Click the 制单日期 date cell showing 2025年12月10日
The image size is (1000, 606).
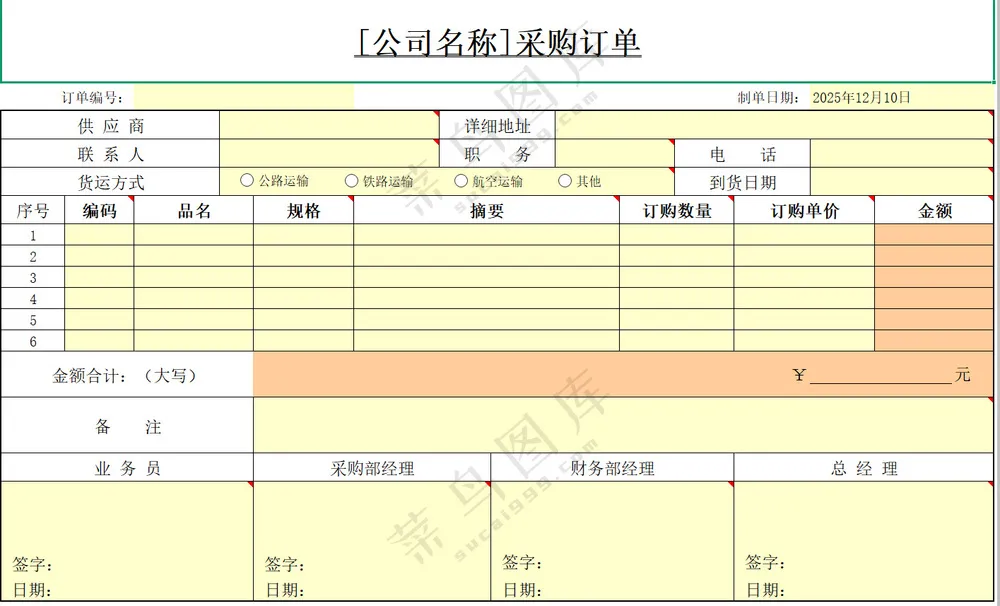point(865,97)
